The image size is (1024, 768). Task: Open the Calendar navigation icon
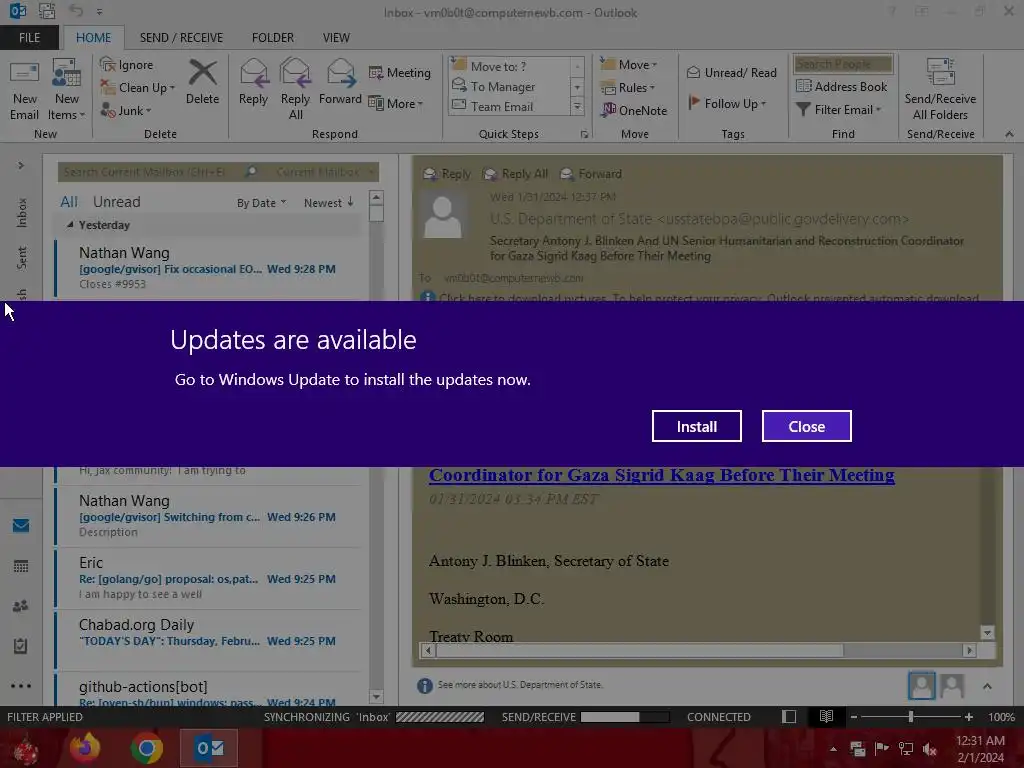click(x=21, y=566)
